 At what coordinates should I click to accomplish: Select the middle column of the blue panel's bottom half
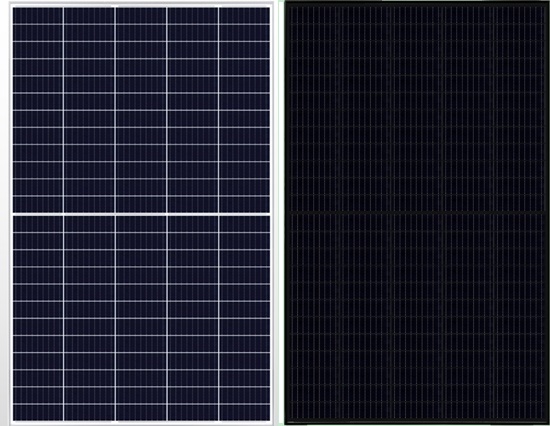(141, 318)
